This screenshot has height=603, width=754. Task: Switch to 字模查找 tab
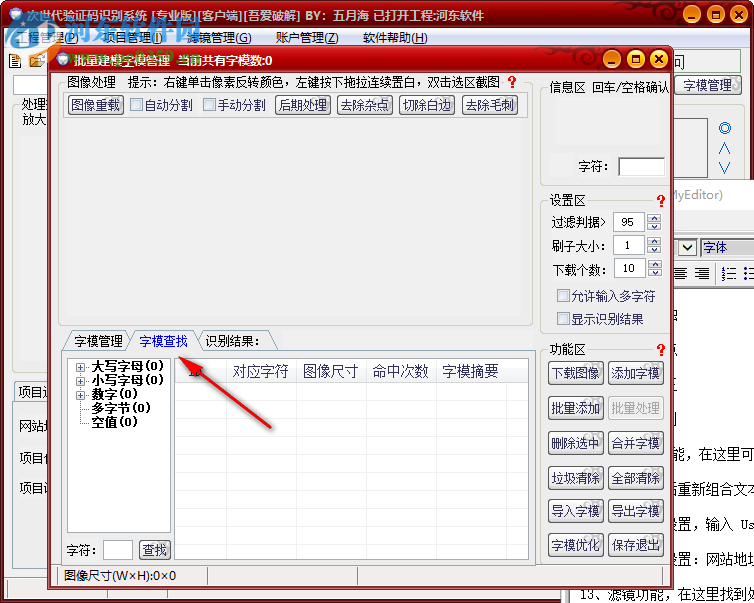[x=163, y=341]
